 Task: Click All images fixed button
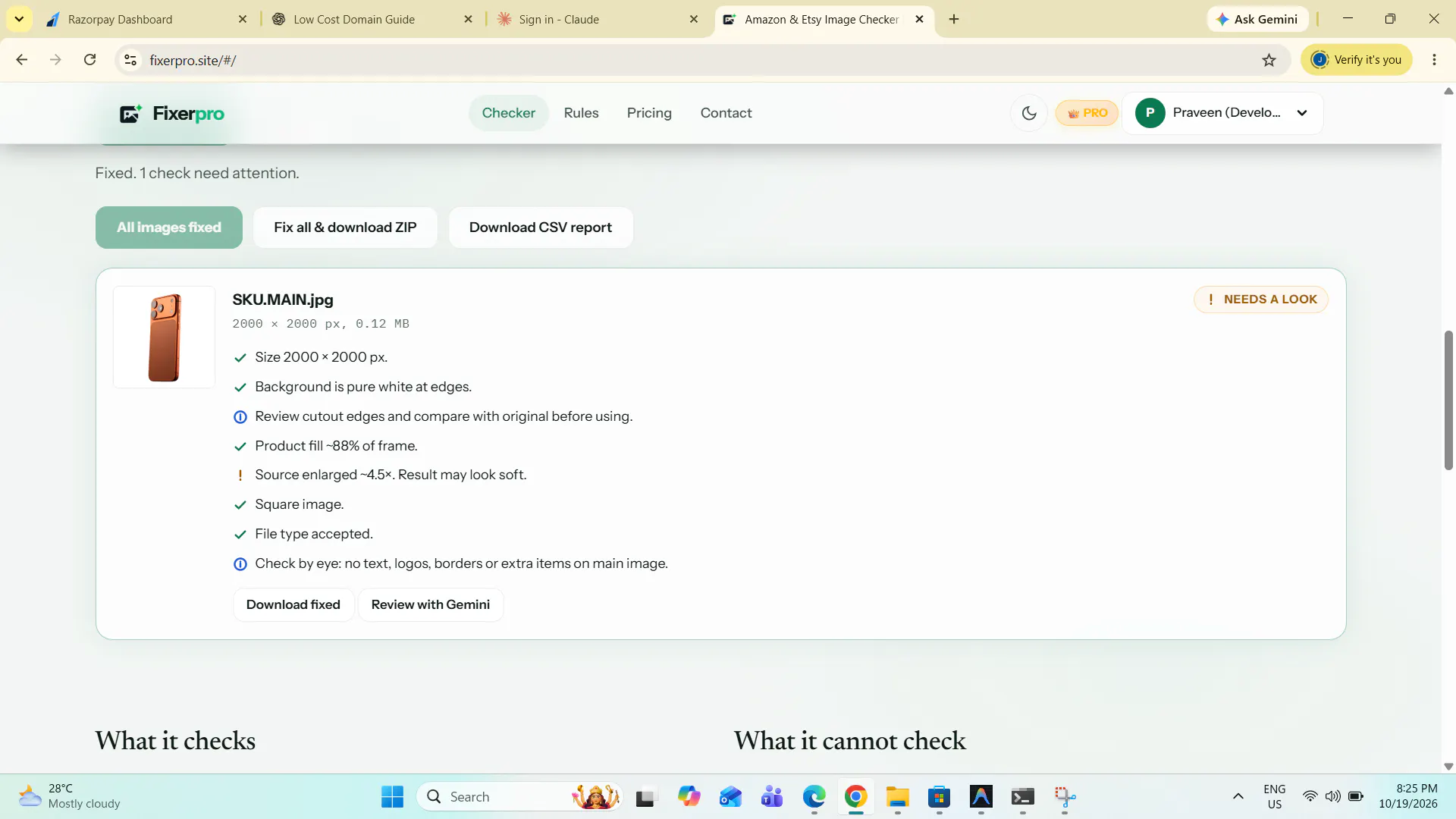(169, 227)
